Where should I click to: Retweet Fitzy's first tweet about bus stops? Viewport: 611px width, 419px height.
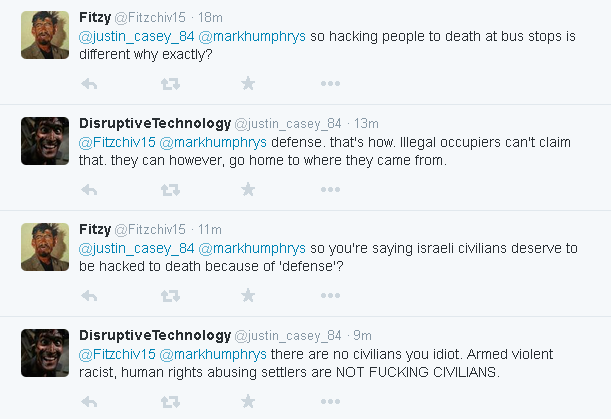pyautogui.click(x=170, y=84)
